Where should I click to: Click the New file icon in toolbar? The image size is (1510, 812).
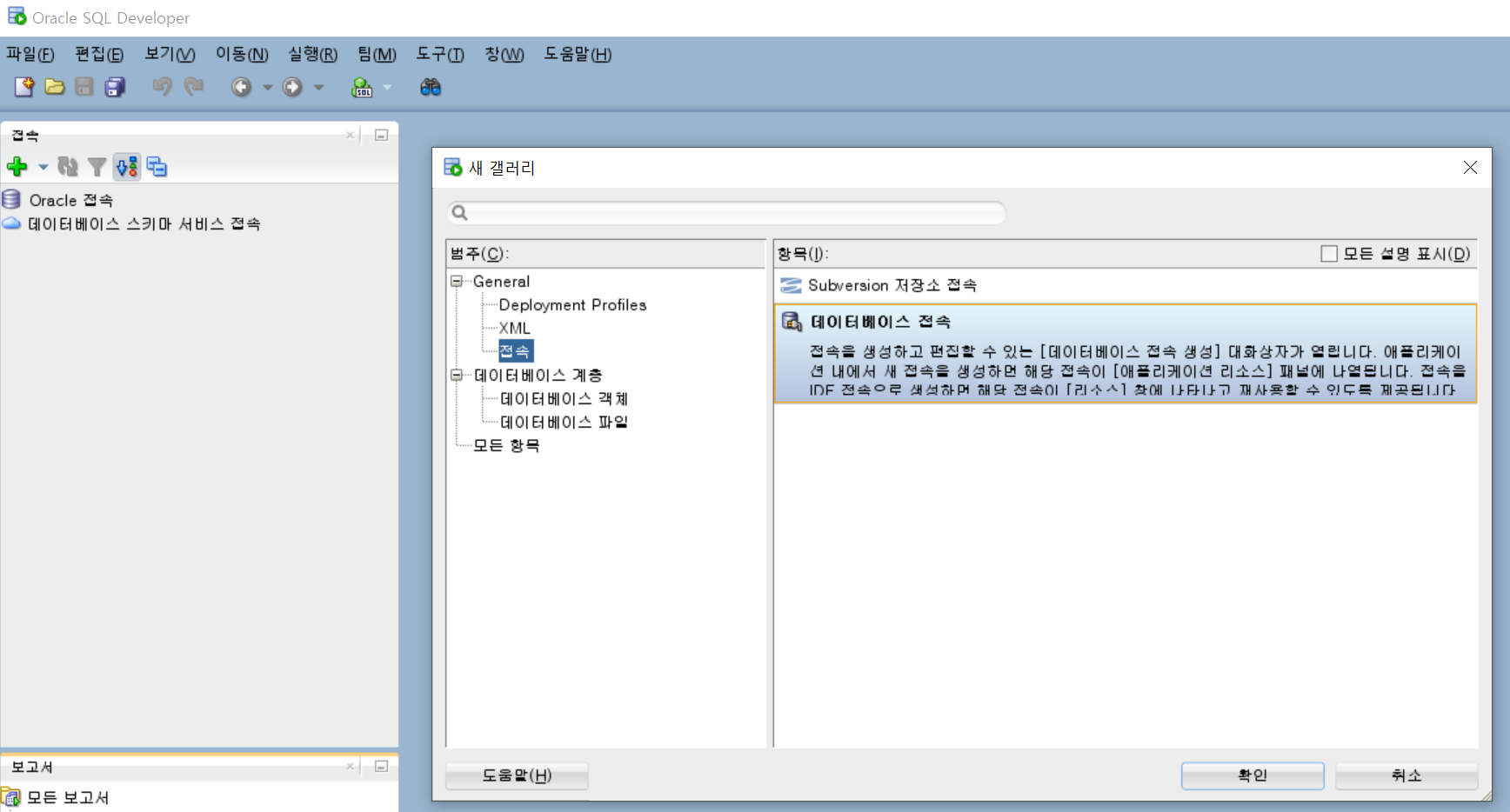click(23, 87)
